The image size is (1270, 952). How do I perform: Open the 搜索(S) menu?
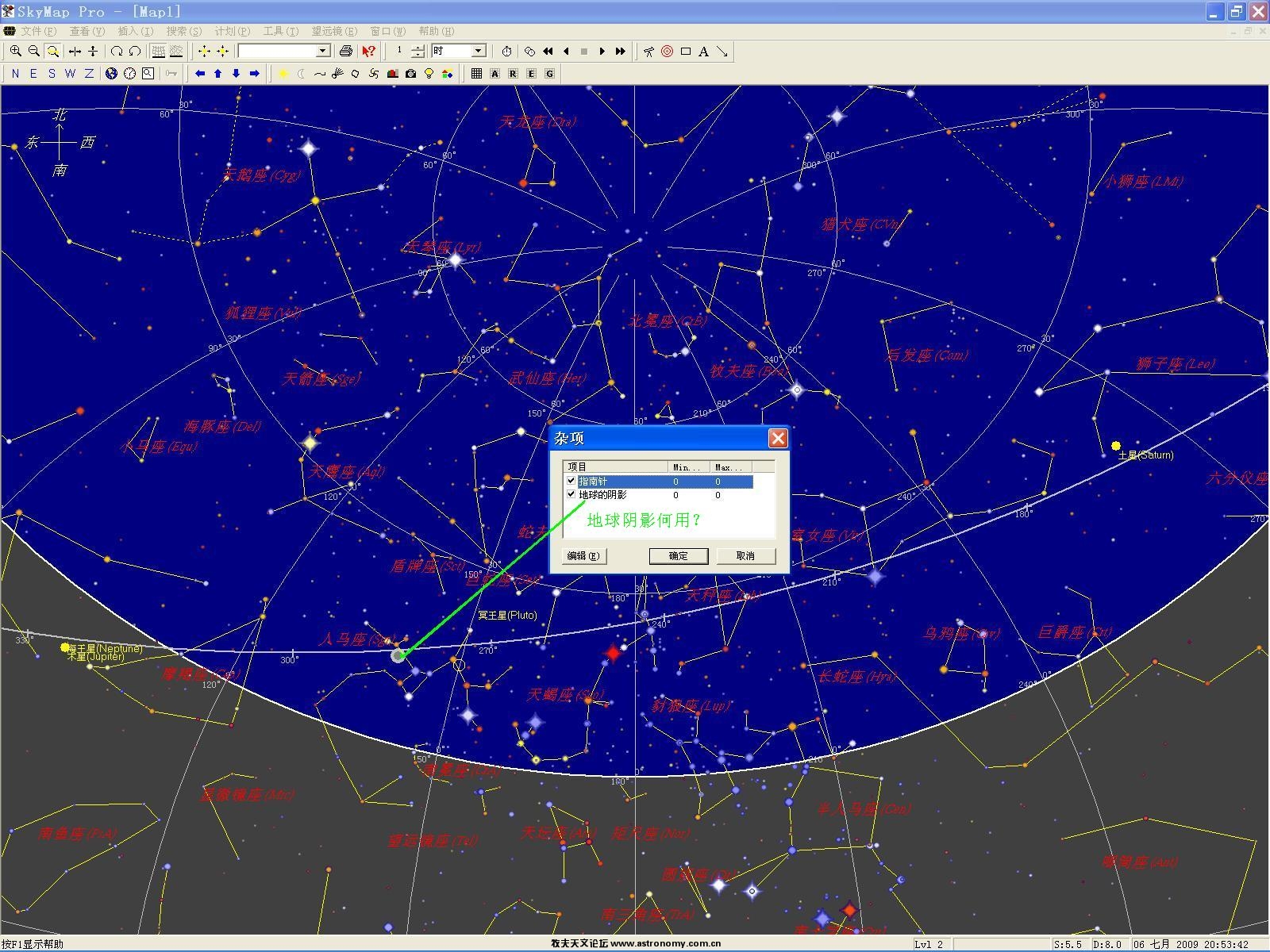pyautogui.click(x=184, y=31)
